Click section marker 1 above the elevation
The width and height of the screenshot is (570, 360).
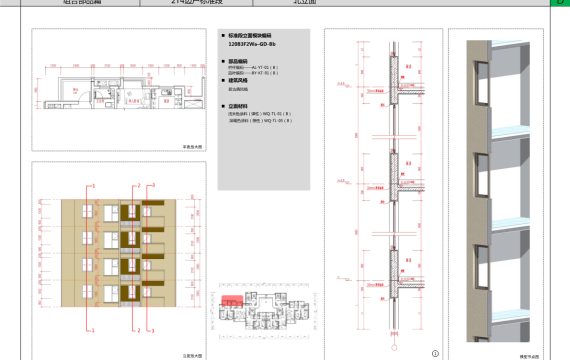pos(93,186)
